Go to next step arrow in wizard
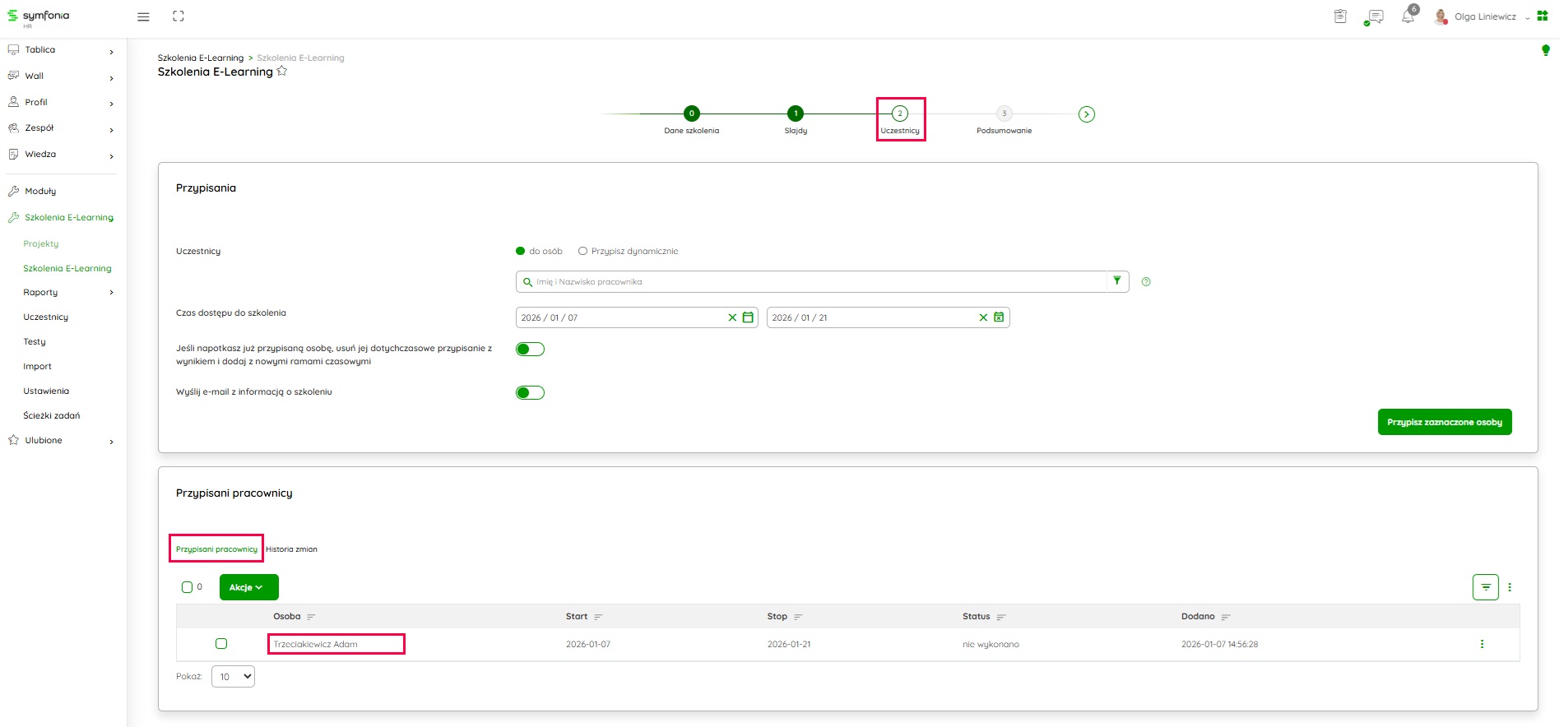 click(1087, 114)
